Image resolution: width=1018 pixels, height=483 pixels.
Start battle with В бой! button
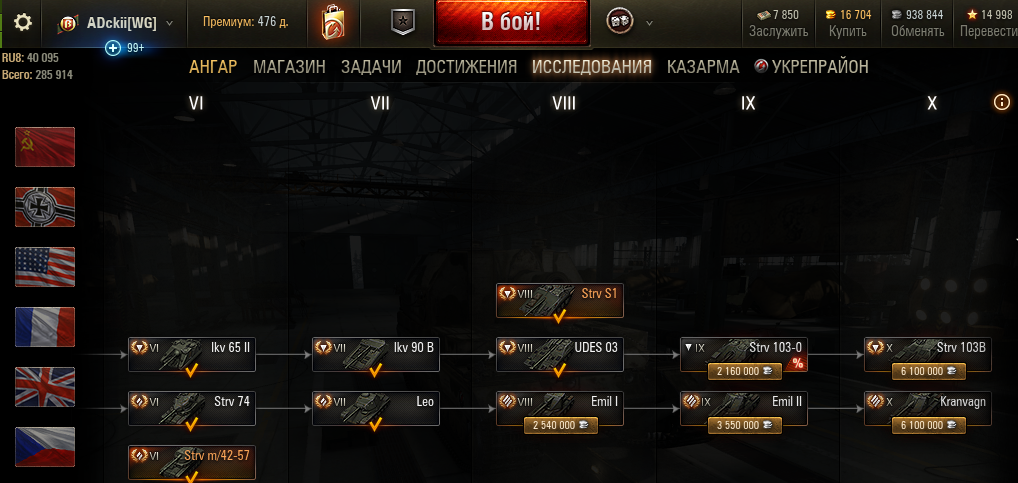(512, 22)
